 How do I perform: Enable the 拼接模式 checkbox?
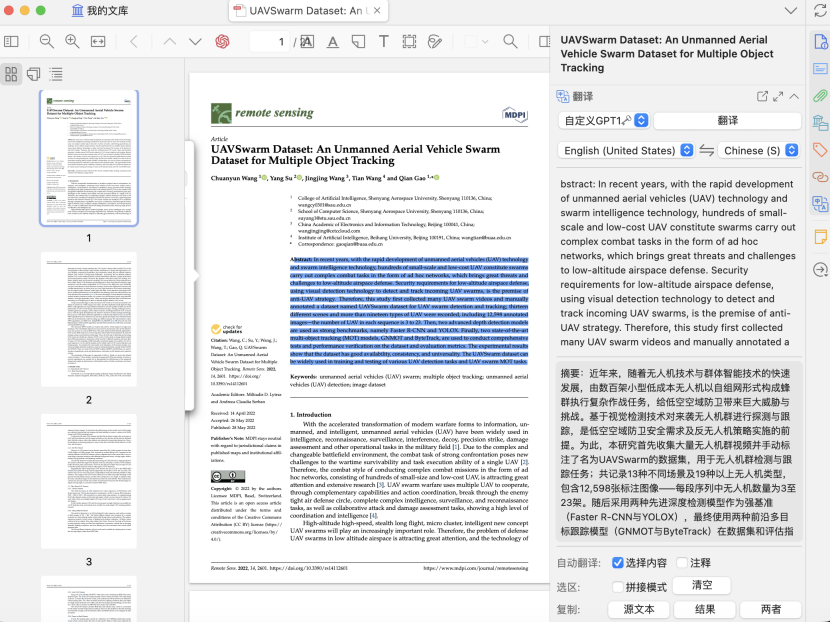click(x=618, y=586)
